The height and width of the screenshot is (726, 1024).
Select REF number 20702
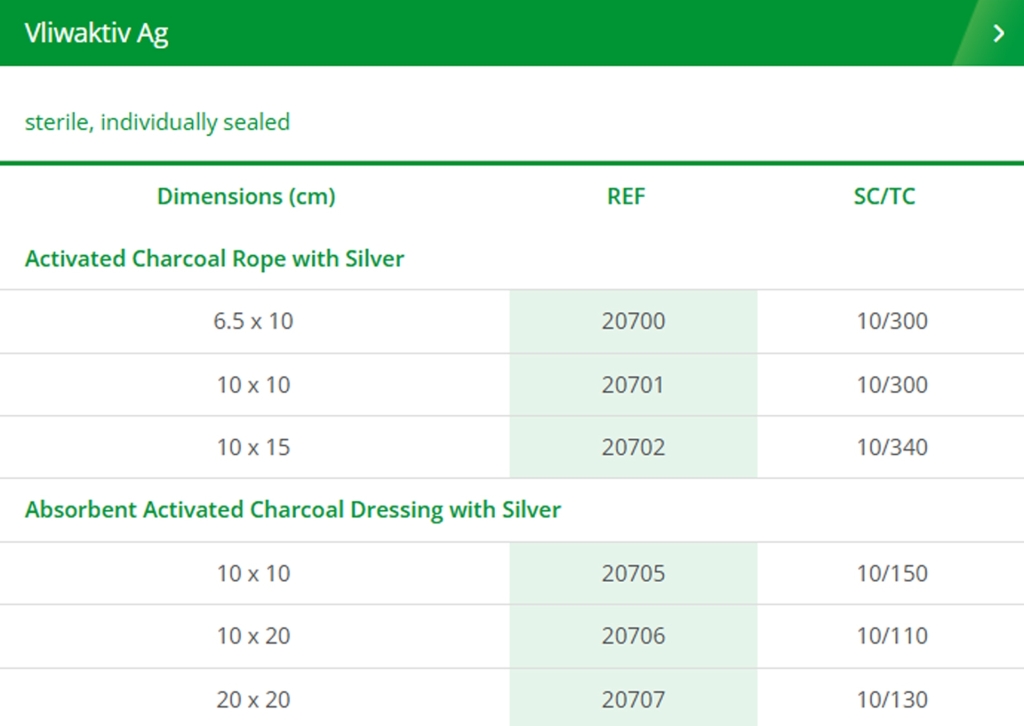[x=633, y=447]
